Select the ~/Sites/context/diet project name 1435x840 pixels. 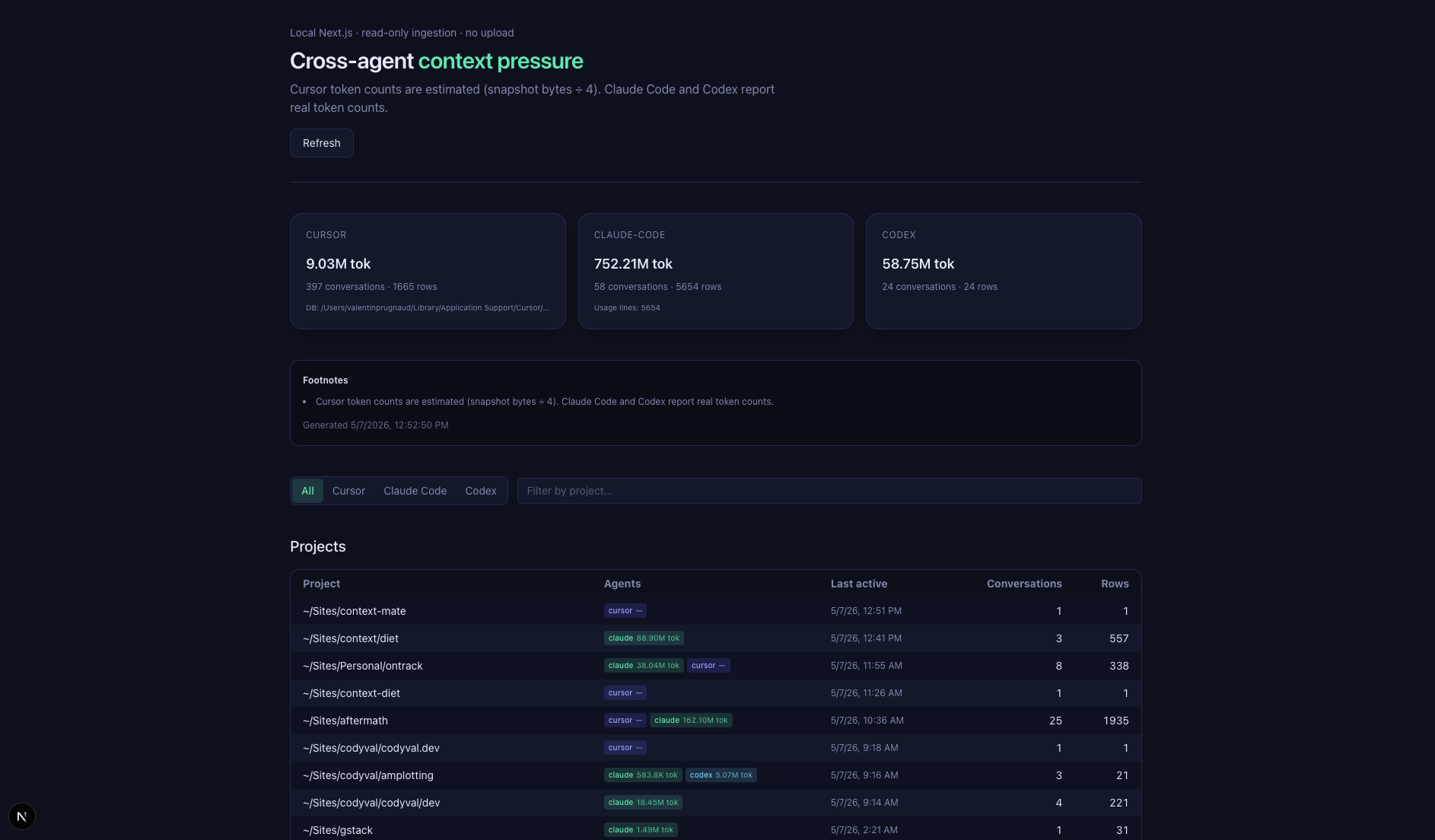pos(351,638)
